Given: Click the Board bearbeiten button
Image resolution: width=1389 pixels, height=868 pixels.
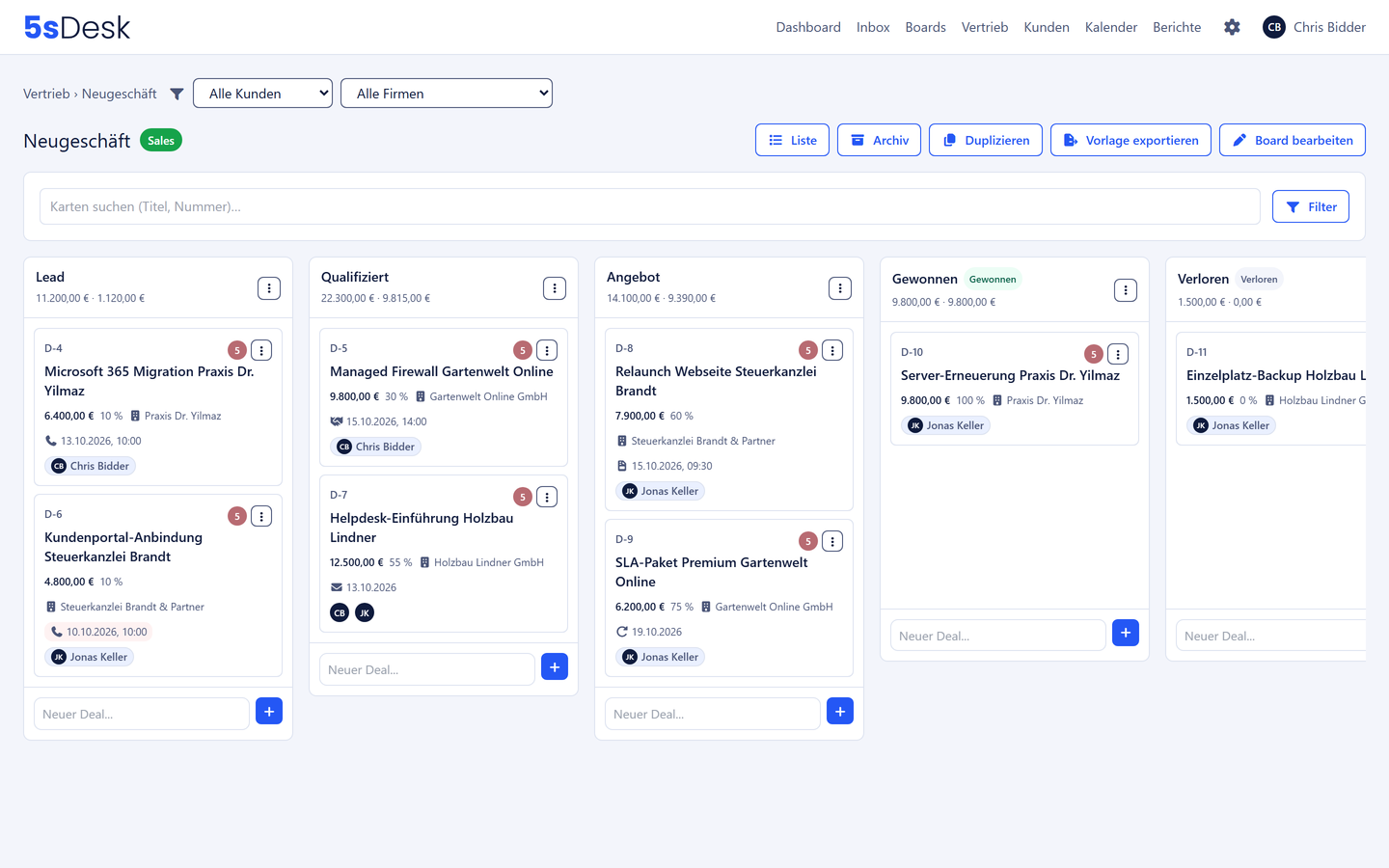Looking at the screenshot, I should click(x=1293, y=140).
